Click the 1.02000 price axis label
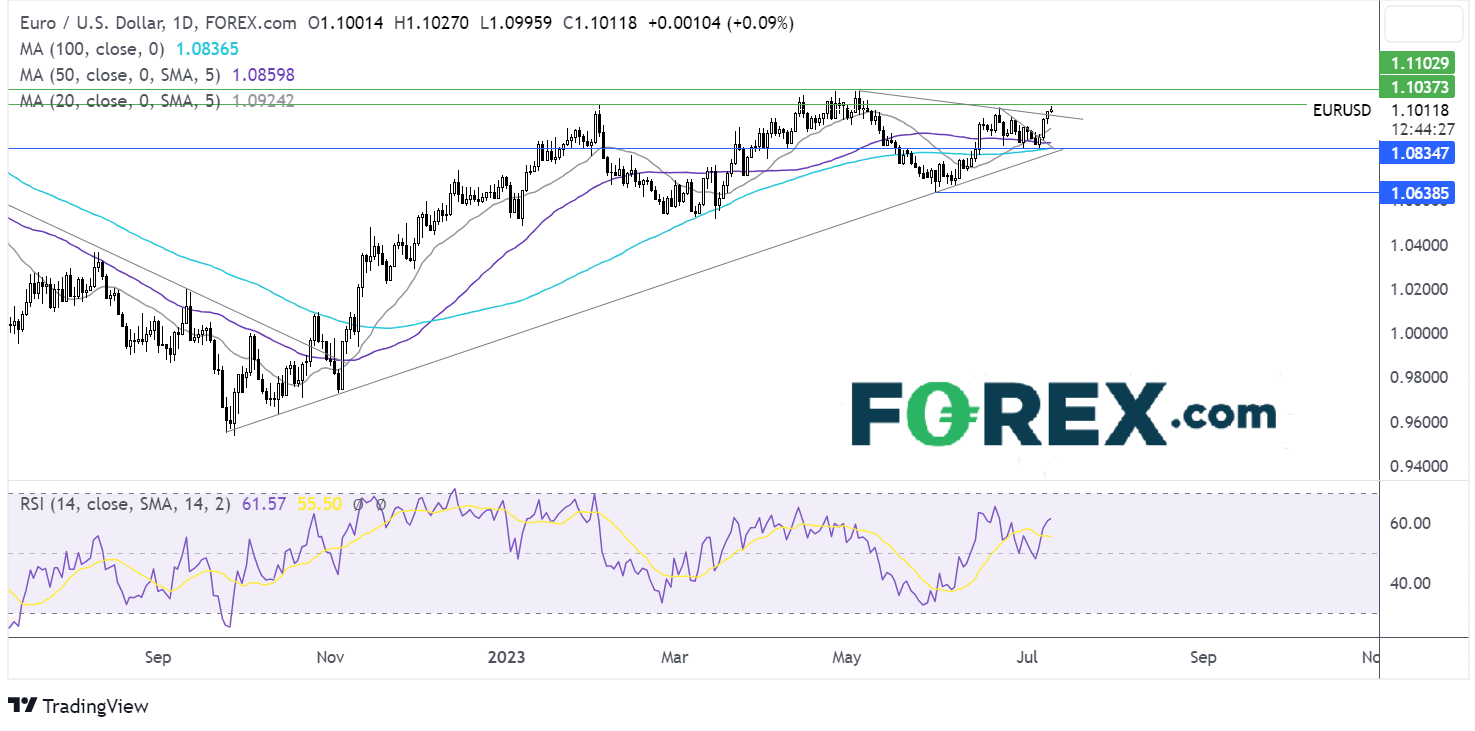This screenshot has height=731, width=1475. point(1417,289)
